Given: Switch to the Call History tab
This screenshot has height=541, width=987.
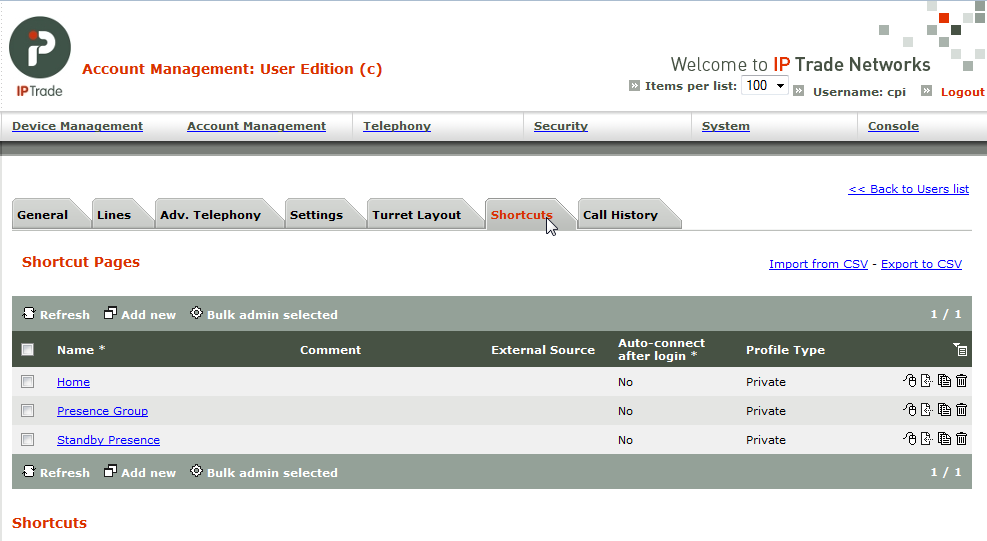Looking at the screenshot, I should [620, 215].
